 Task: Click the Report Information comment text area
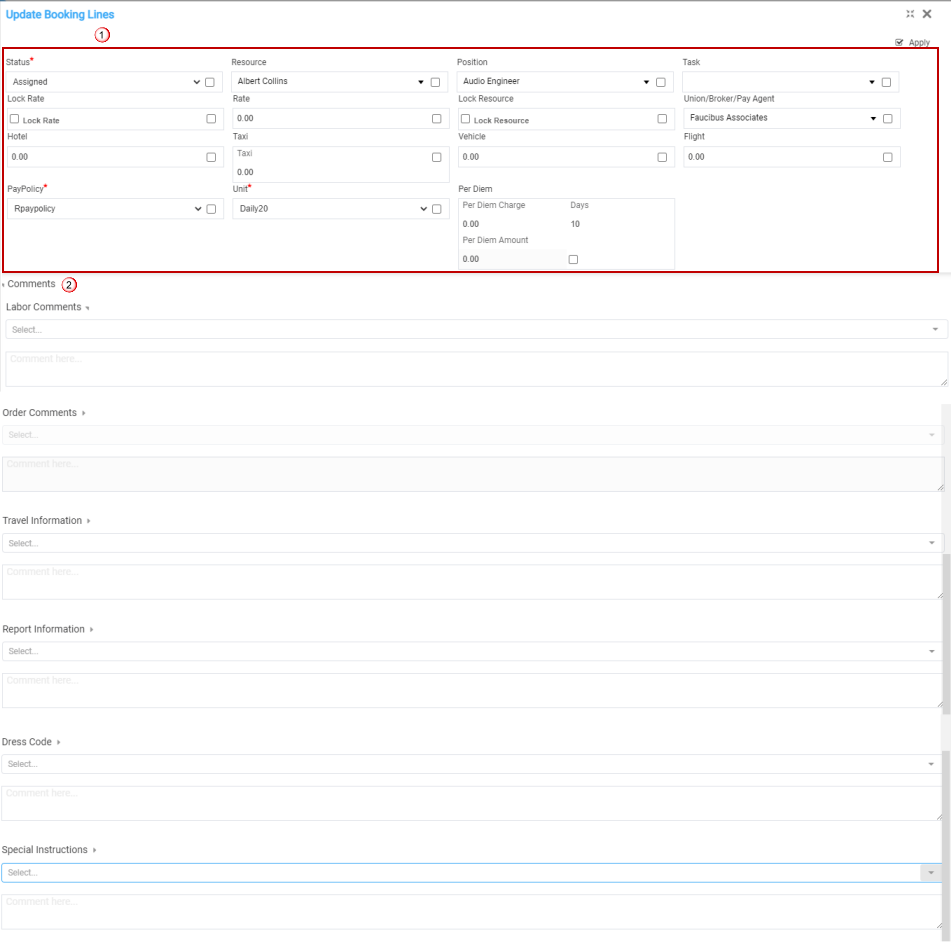pyautogui.click(x=470, y=690)
